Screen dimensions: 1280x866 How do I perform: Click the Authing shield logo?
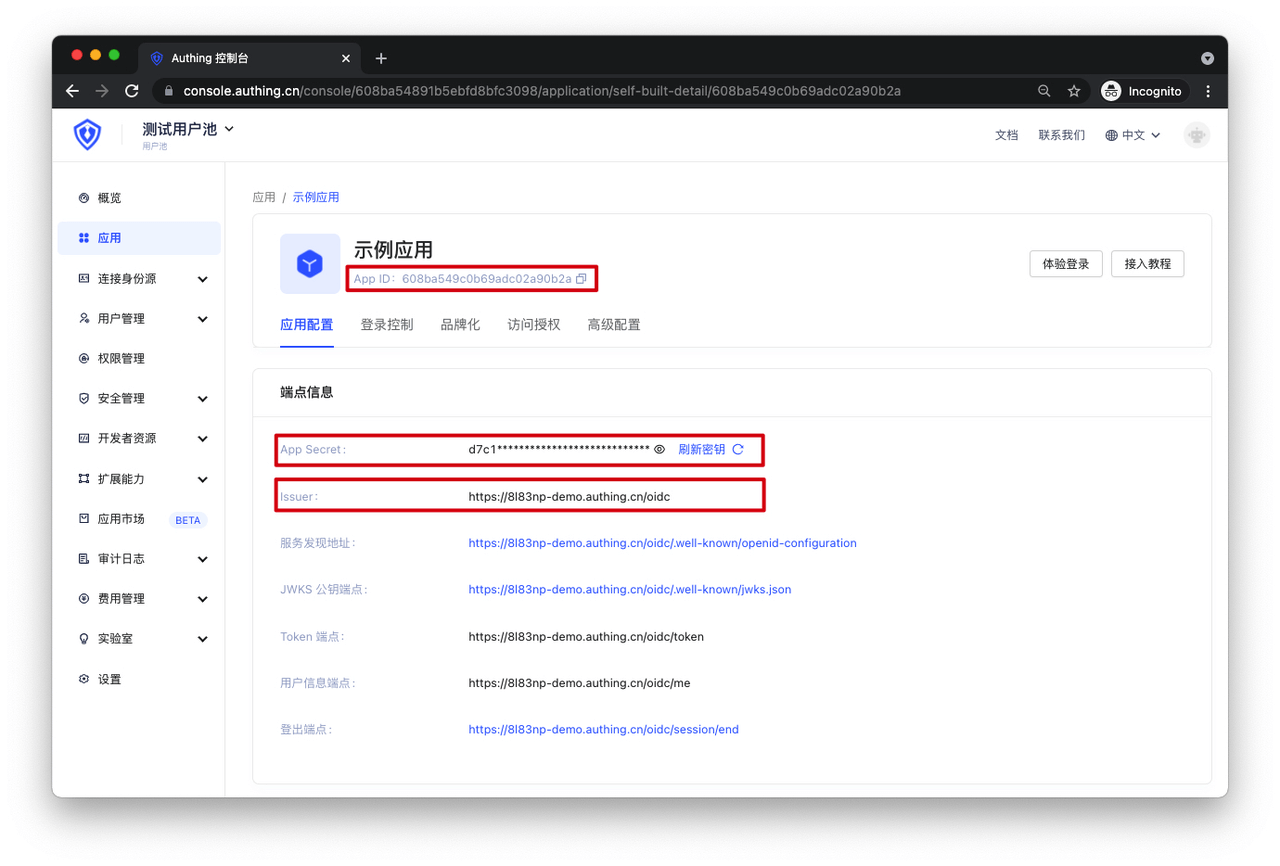88,135
